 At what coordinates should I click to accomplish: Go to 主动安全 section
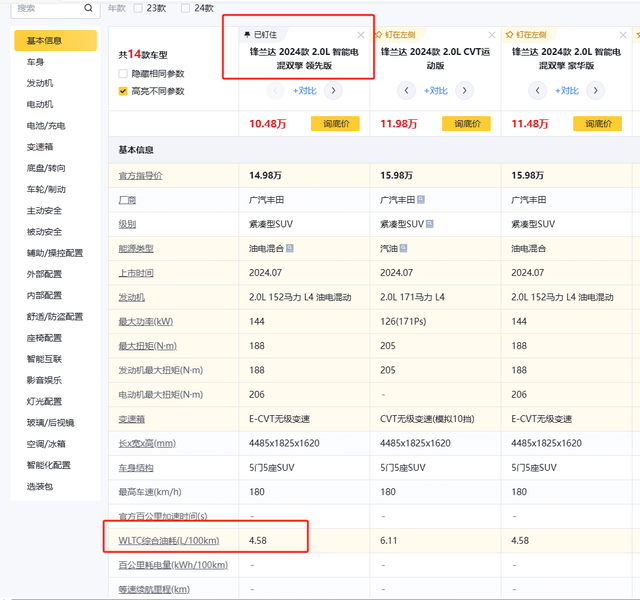click(44, 211)
